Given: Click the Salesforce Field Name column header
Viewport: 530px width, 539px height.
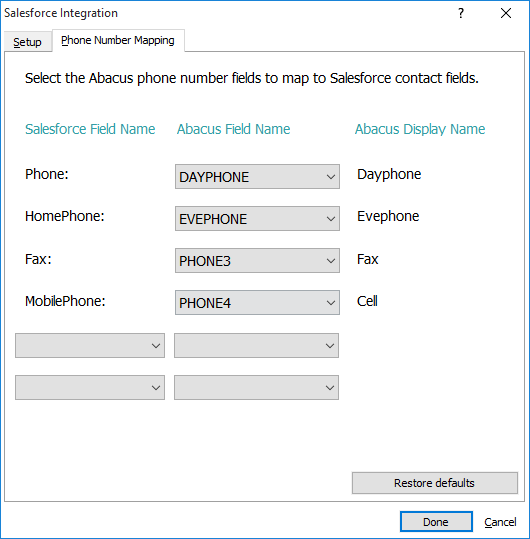Looking at the screenshot, I should [x=90, y=129].
